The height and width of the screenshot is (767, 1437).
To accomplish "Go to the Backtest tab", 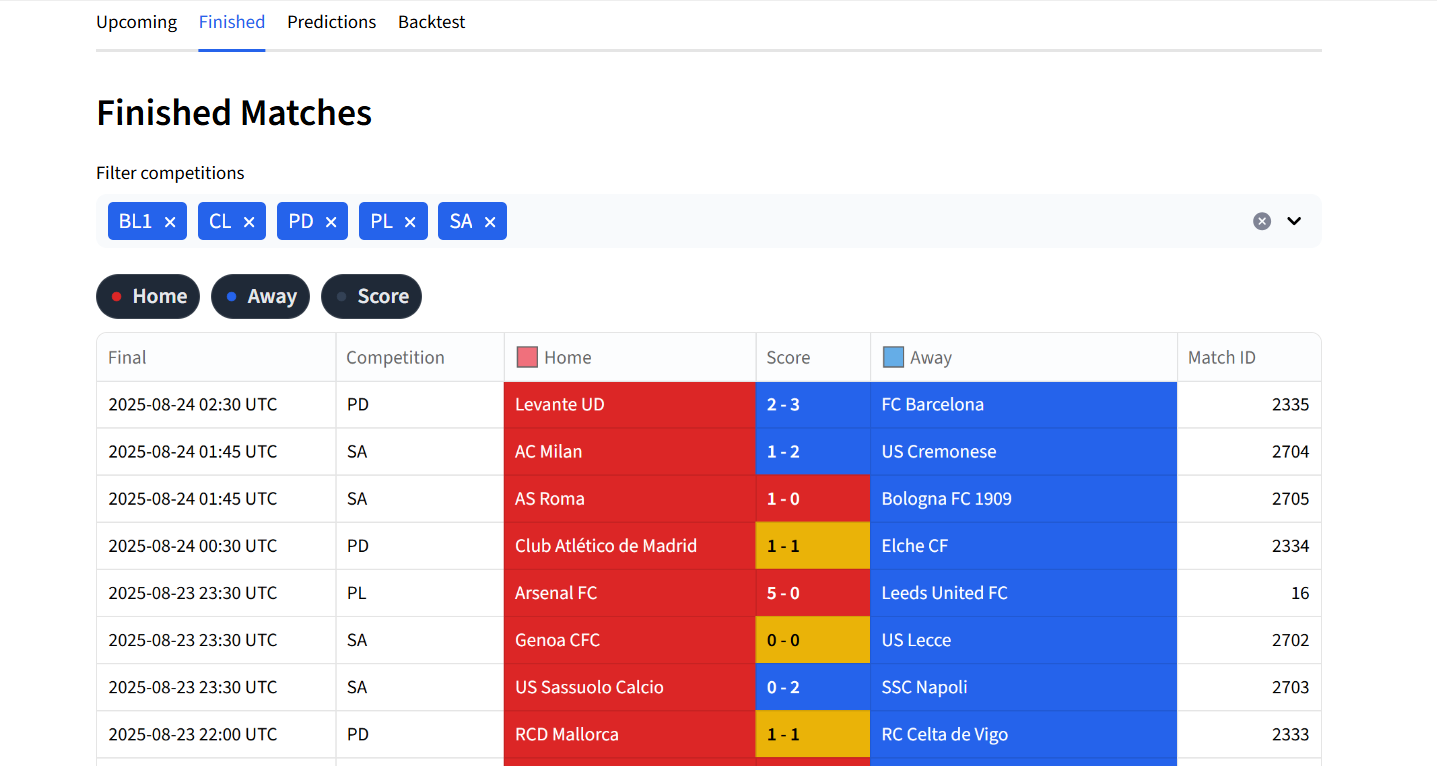I will point(432,22).
